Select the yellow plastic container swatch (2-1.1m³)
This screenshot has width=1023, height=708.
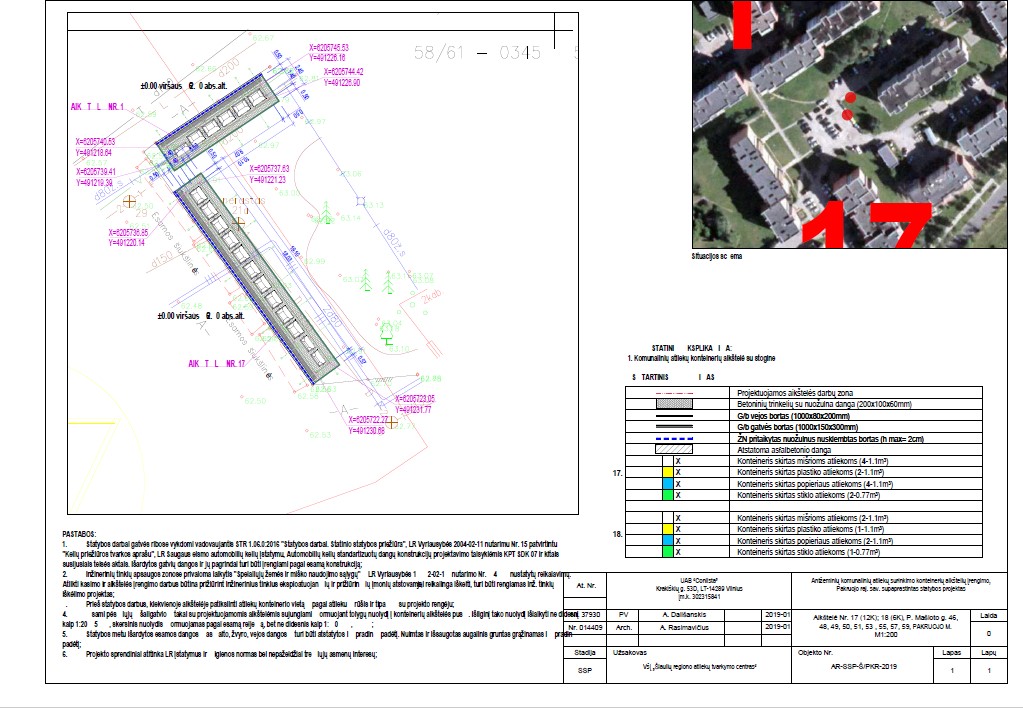click(x=668, y=472)
